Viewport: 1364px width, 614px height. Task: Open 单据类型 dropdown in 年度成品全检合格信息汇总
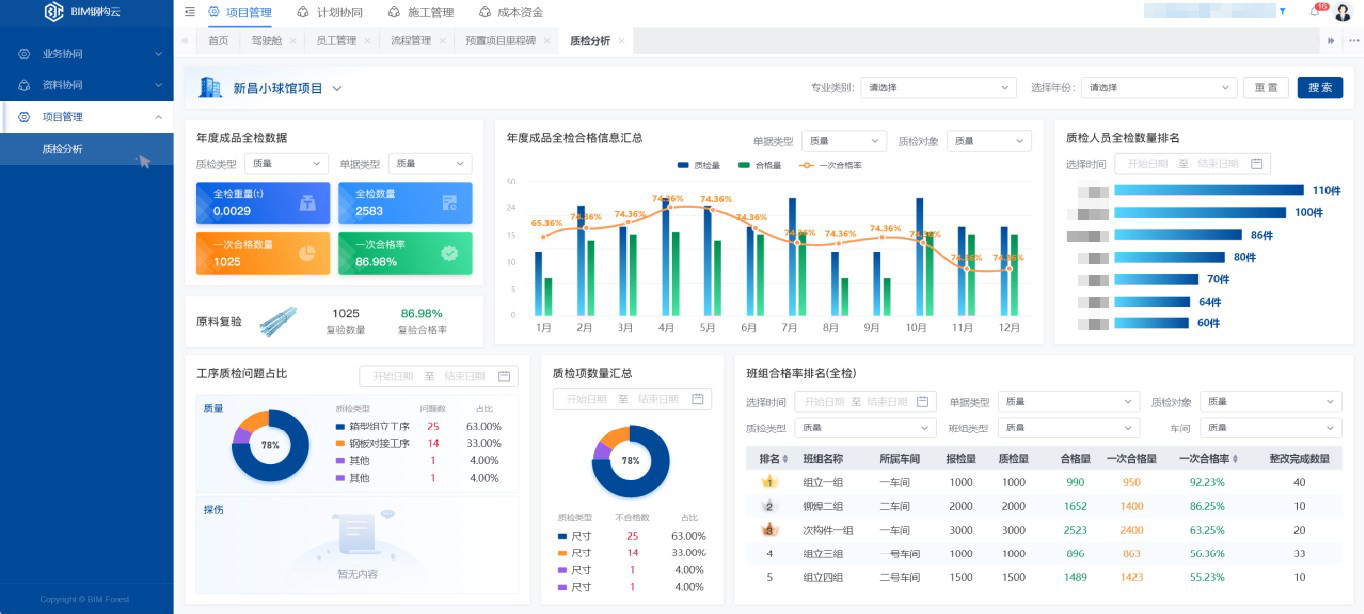[x=844, y=141]
